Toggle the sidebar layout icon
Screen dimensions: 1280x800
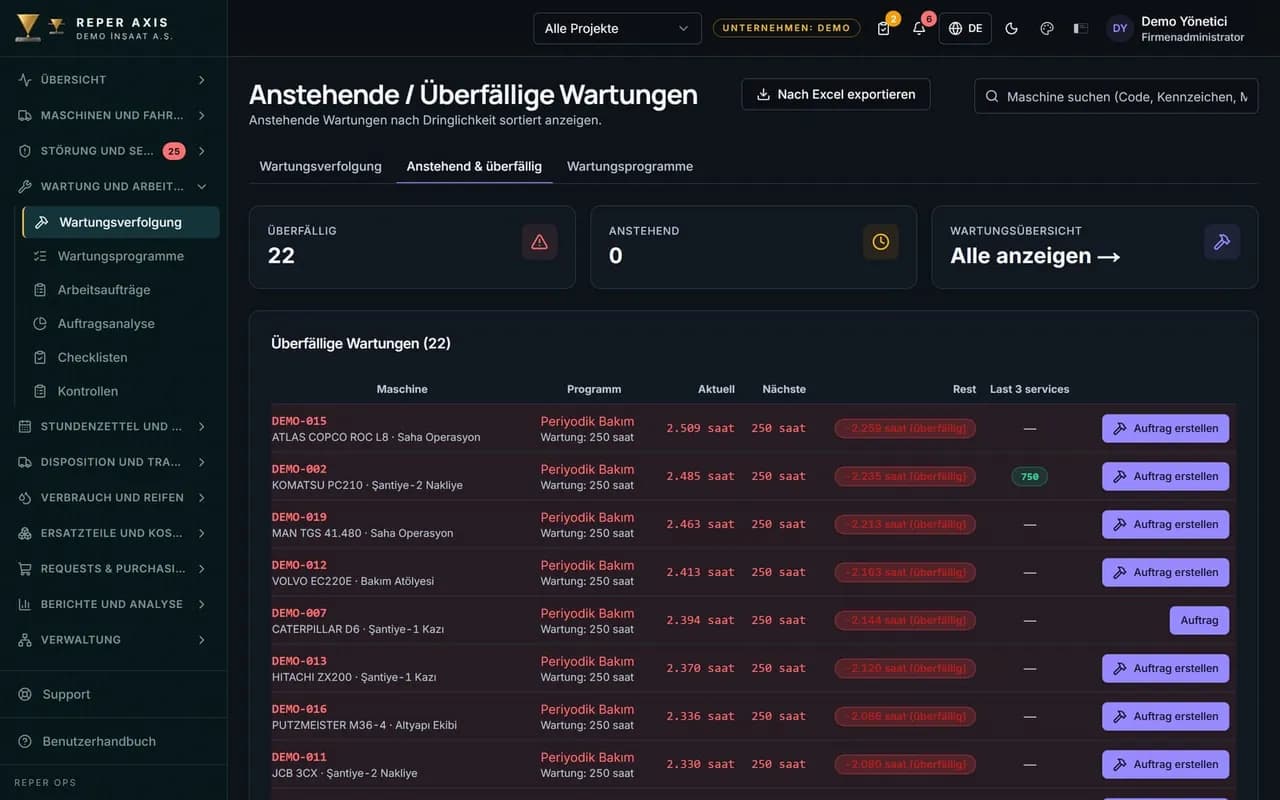click(x=1081, y=28)
